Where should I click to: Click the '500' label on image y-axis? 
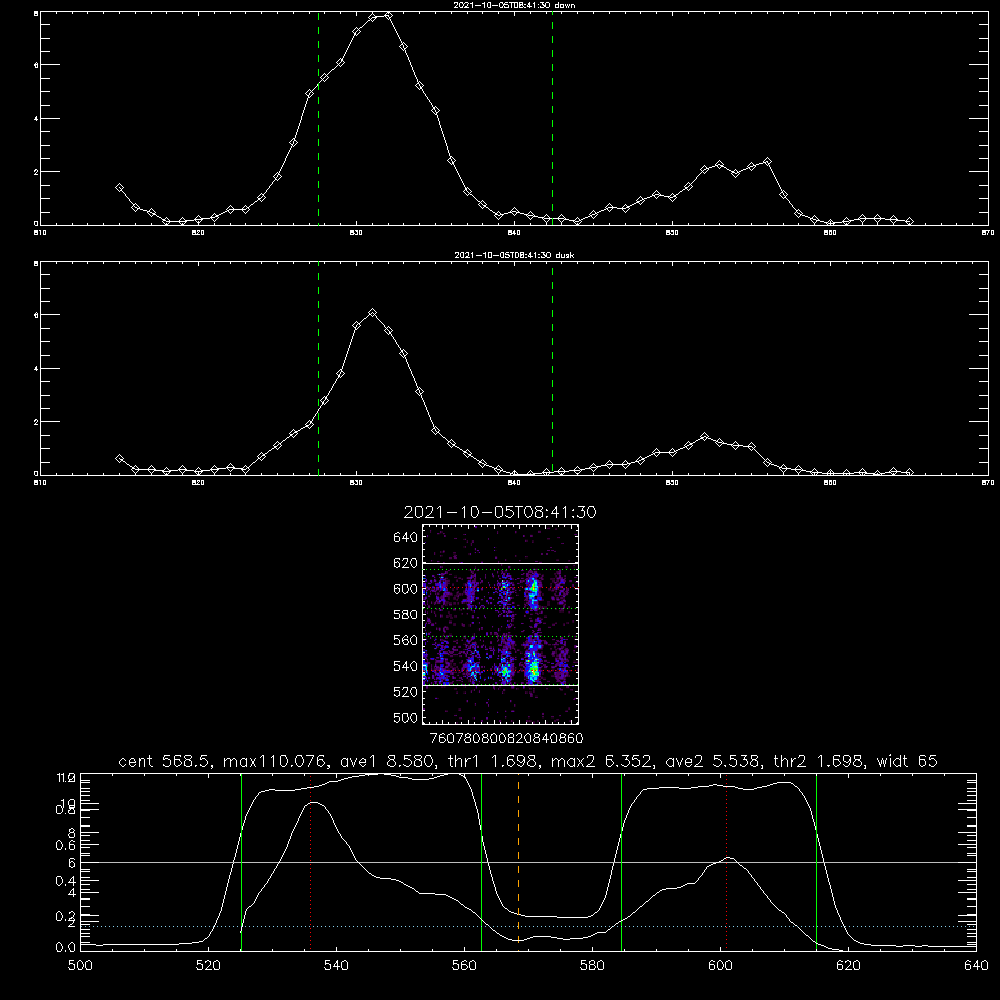click(x=405, y=717)
